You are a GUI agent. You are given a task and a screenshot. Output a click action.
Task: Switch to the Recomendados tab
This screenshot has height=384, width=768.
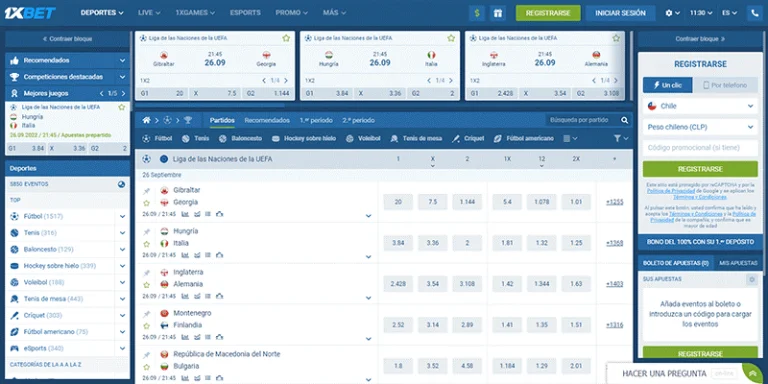[x=267, y=120]
